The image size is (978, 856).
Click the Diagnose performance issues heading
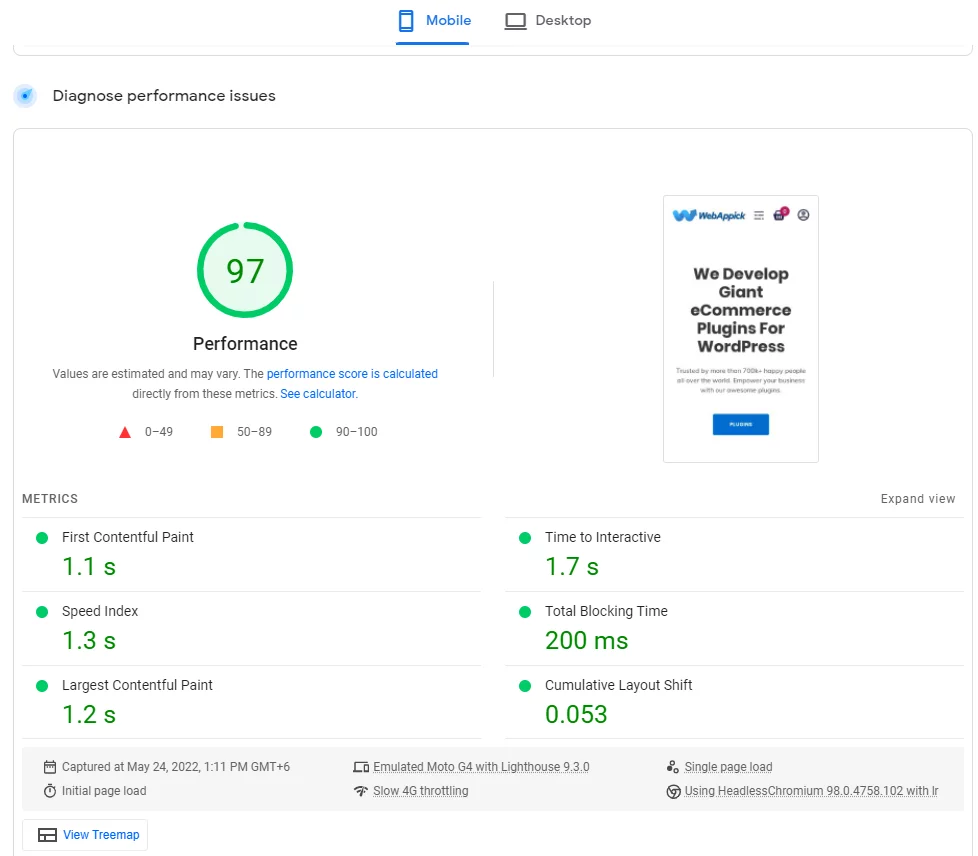click(164, 96)
